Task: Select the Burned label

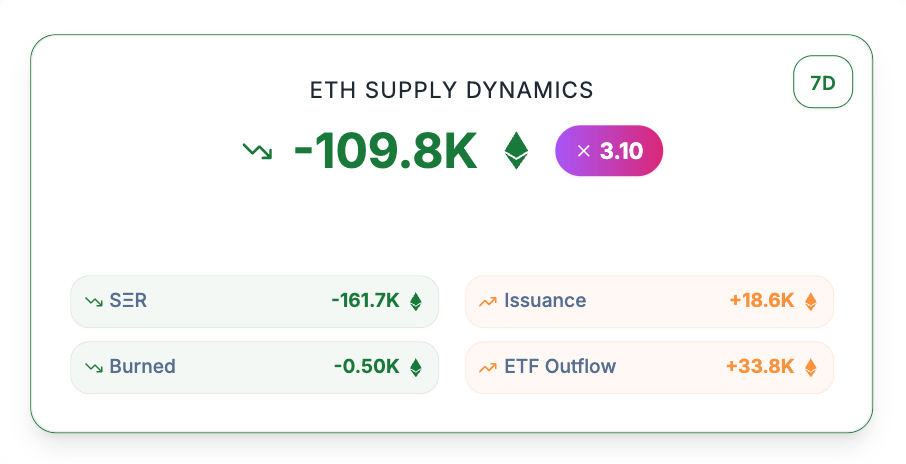Action: point(142,367)
